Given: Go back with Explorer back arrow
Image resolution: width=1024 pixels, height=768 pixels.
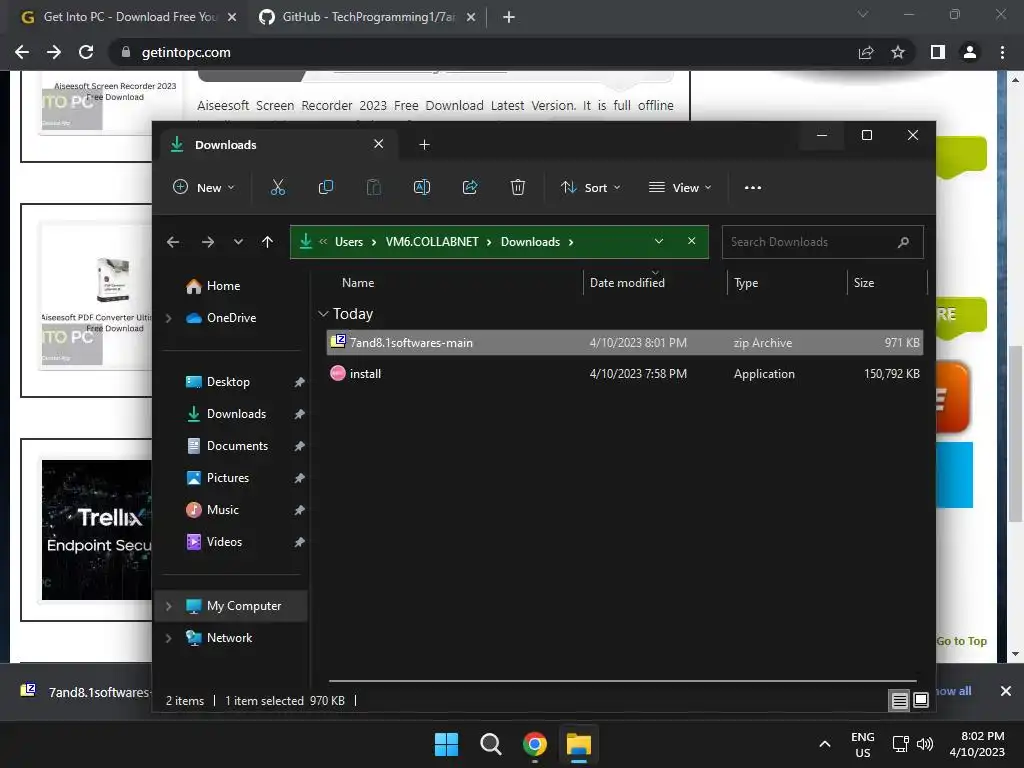Looking at the screenshot, I should (173, 242).
